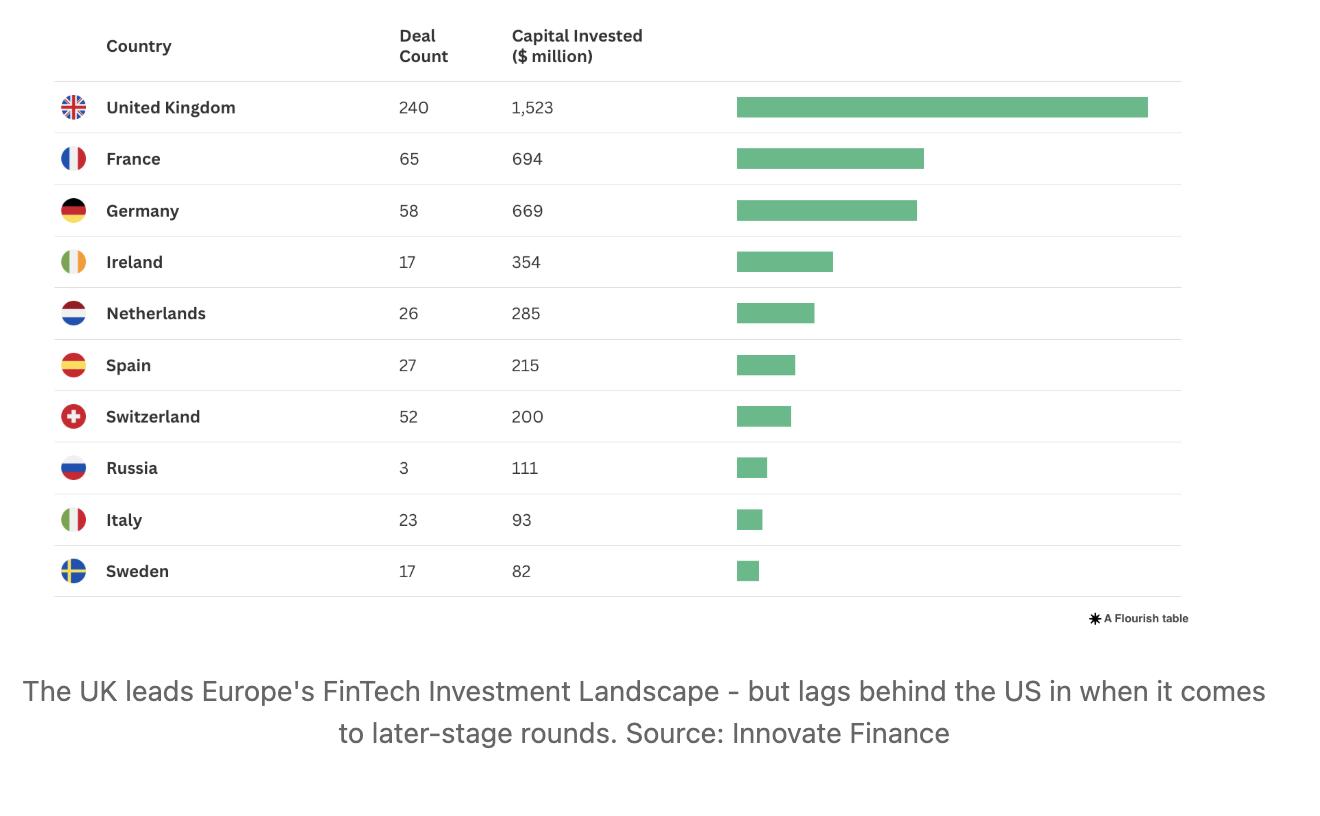Click the Italy flag icon
Image resolution: width=1320 pixels, height=816 pixels.
click(73, 520)
